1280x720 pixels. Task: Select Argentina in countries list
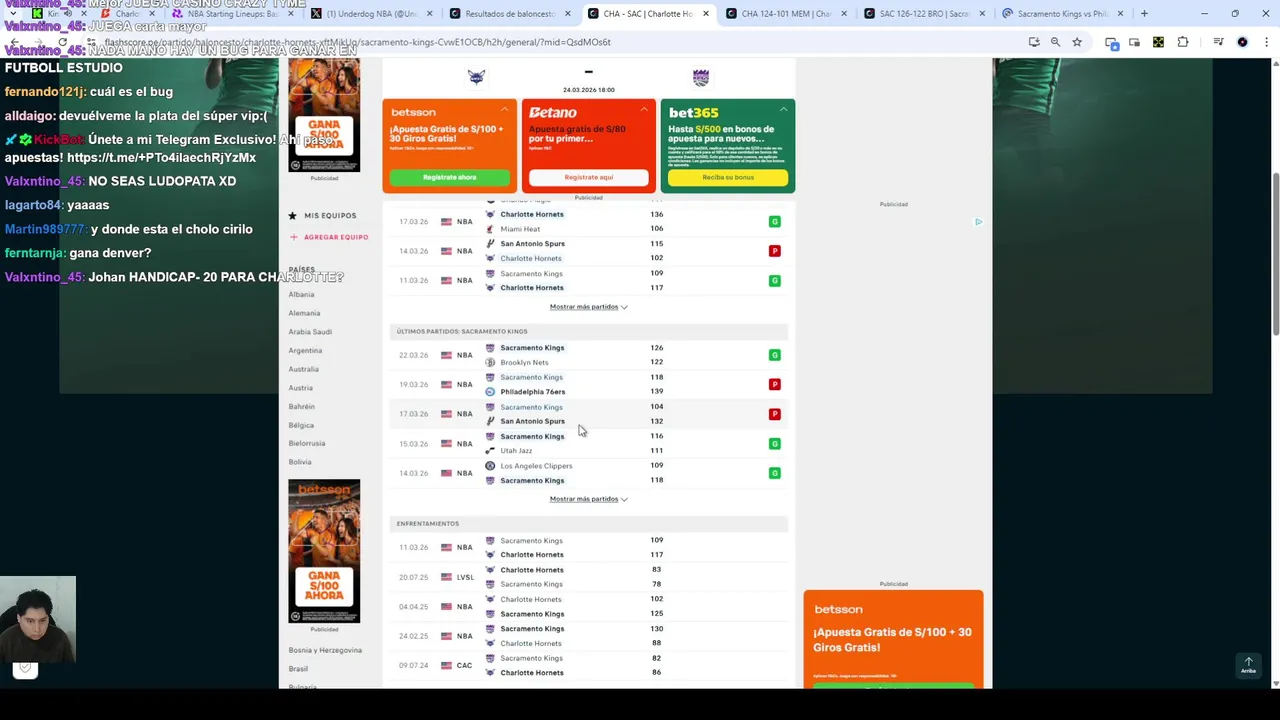pos(305,351)
